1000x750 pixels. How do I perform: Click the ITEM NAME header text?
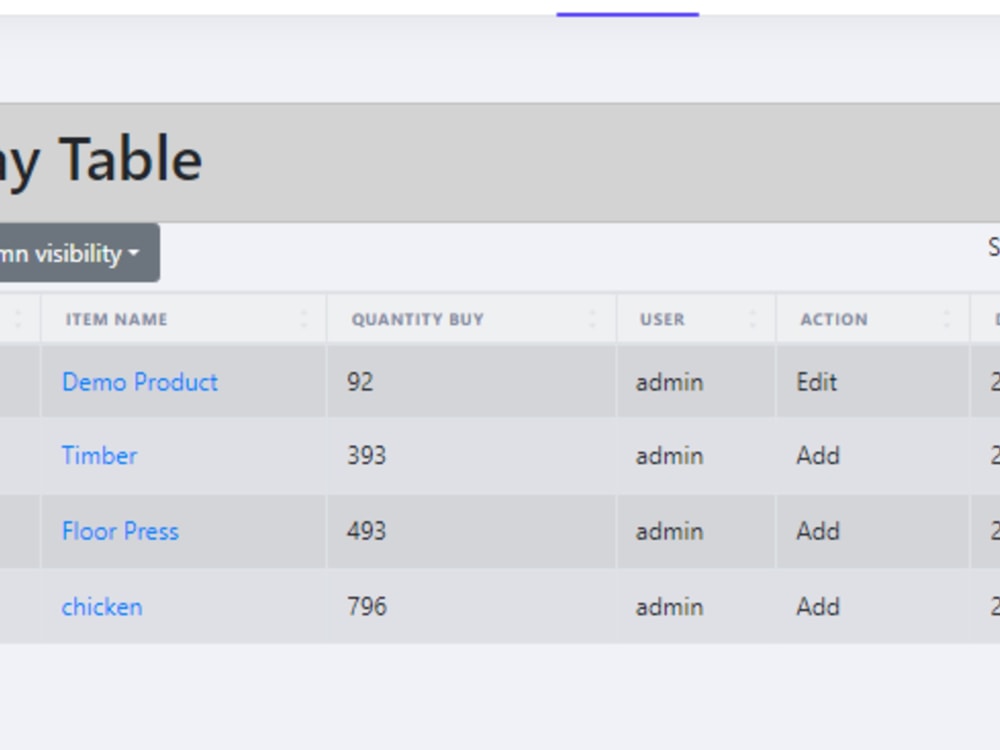pyautogui.click(x=117, y=319)
